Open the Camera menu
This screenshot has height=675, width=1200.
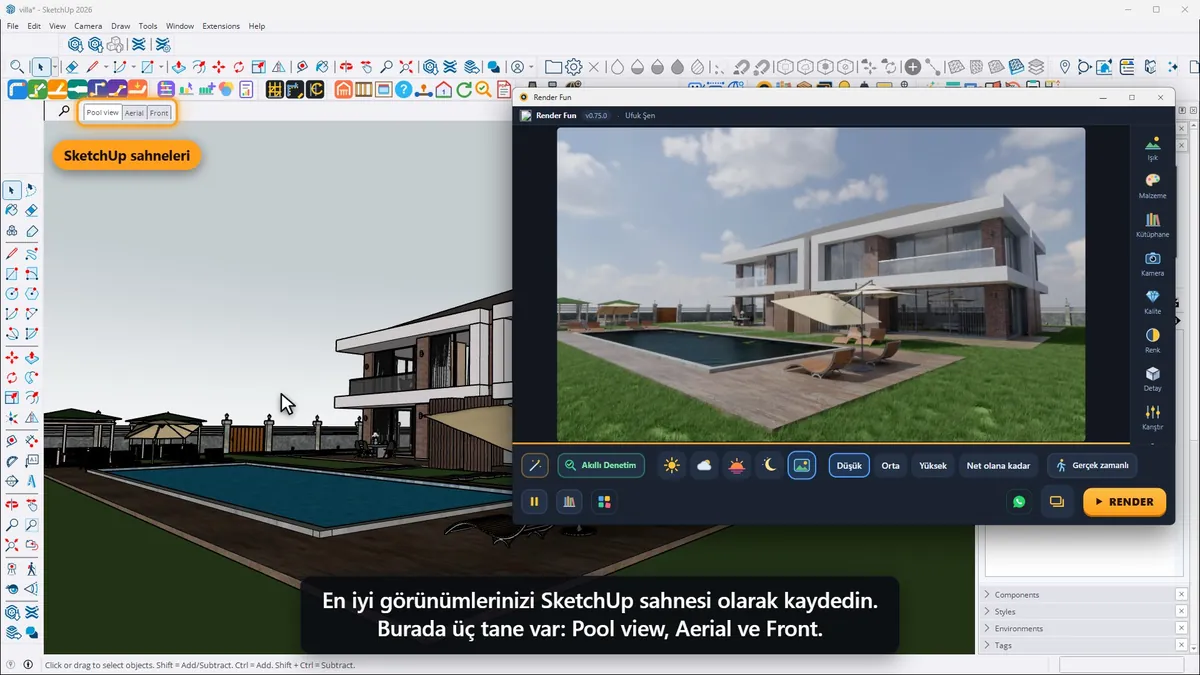pos(88,26)
